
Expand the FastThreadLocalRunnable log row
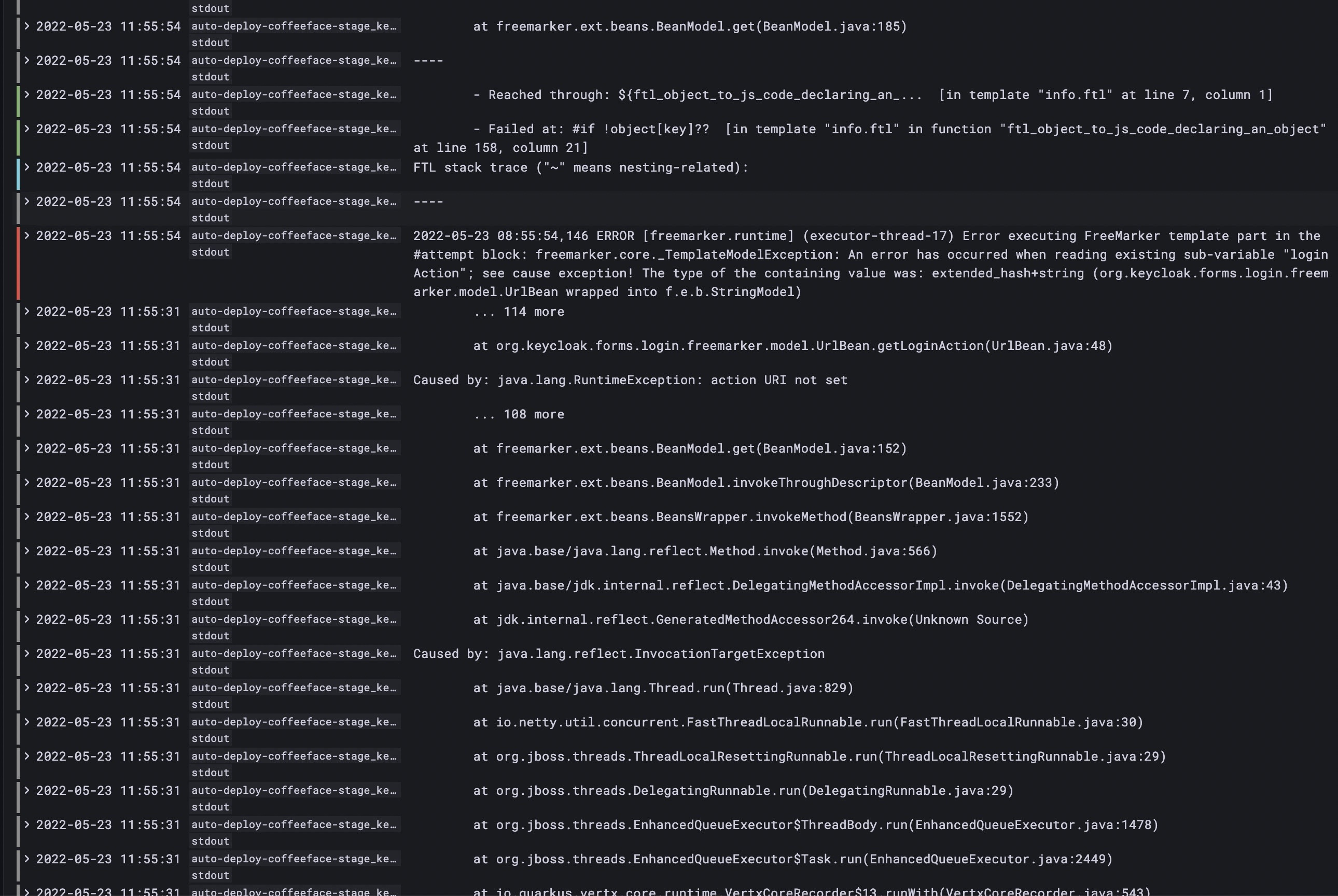27,722
